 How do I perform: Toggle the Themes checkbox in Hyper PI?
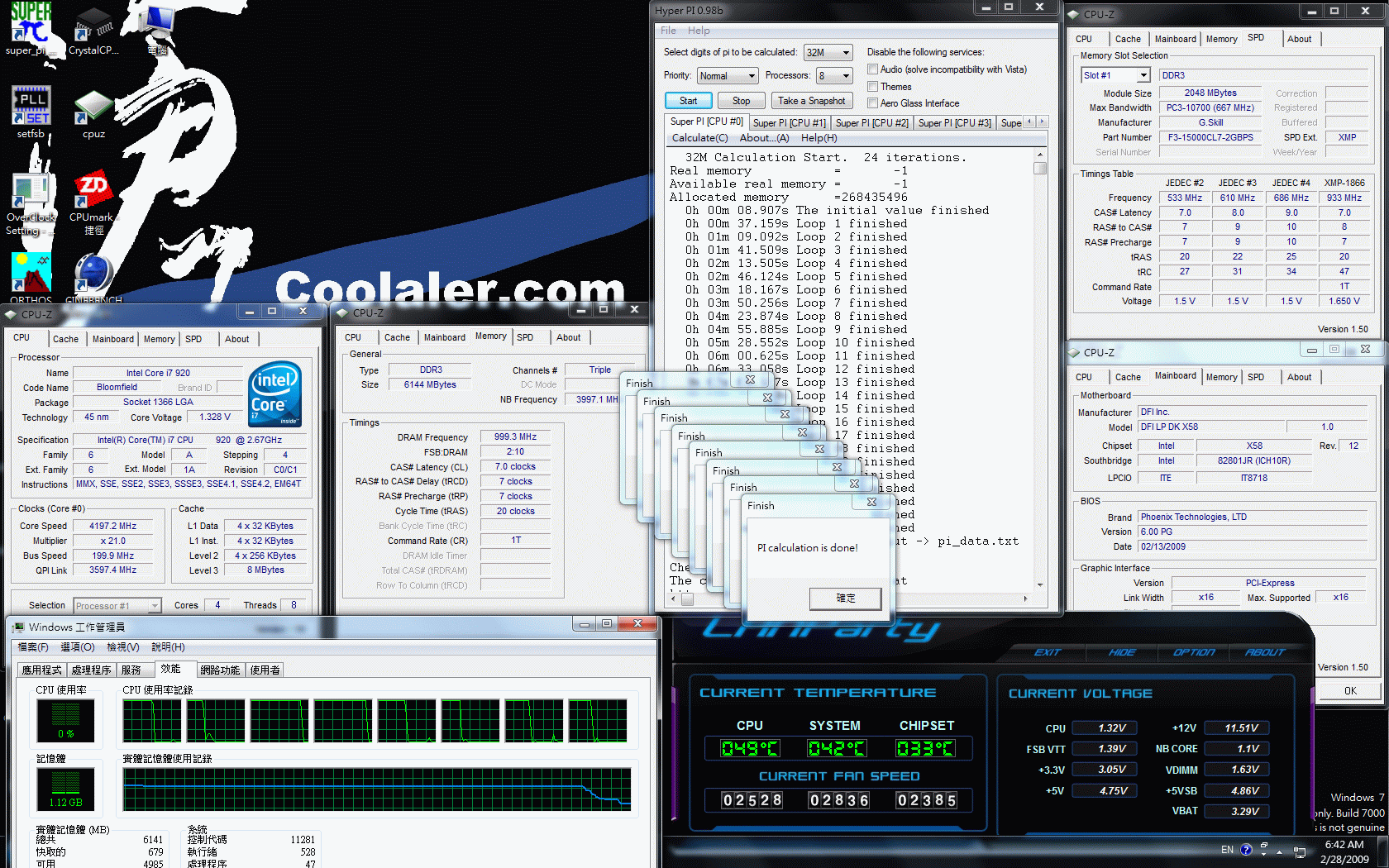tap(872, 86)
